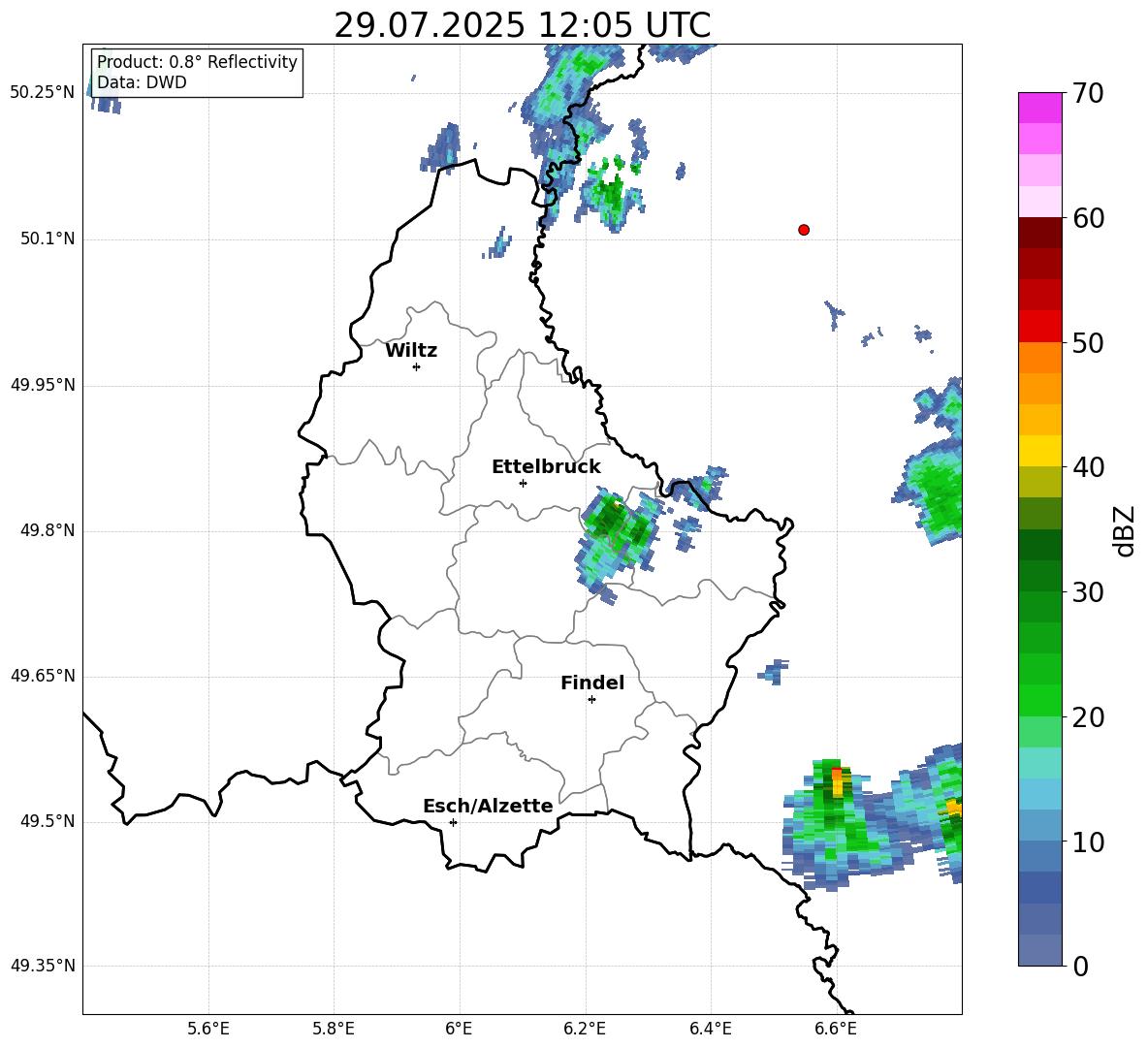This screenshot has height=1048, width=1148.
Task: Click the 70 value on the colorbar
Action: coord(1087,93)
